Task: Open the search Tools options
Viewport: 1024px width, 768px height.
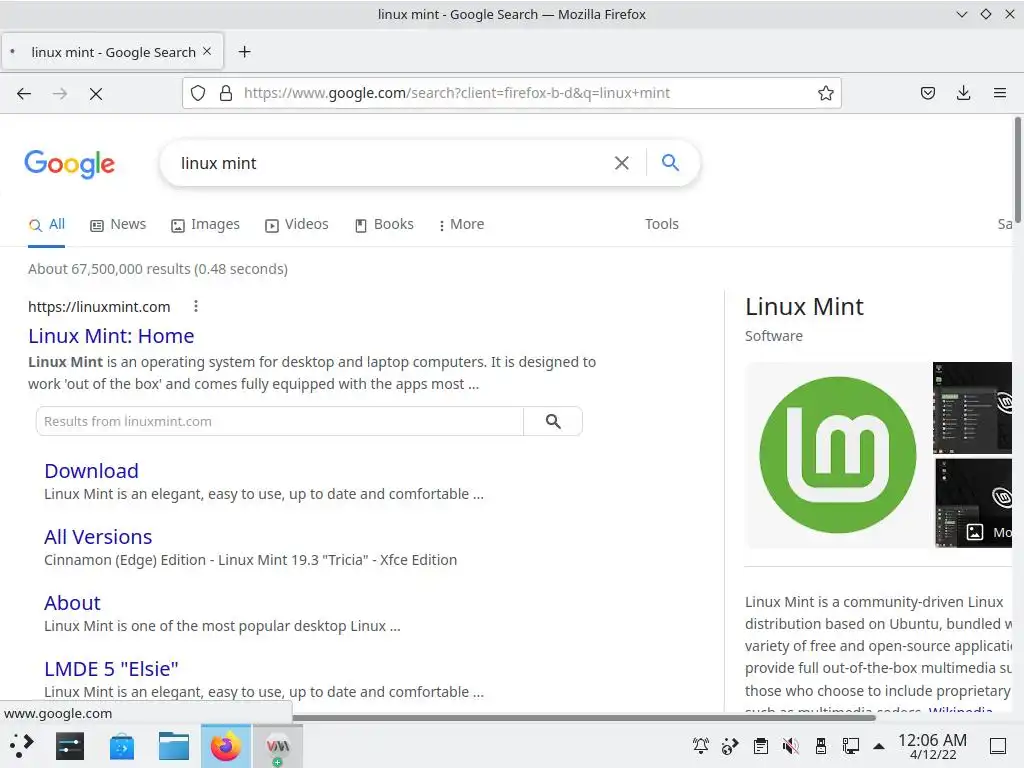Action: coord(662,224)
